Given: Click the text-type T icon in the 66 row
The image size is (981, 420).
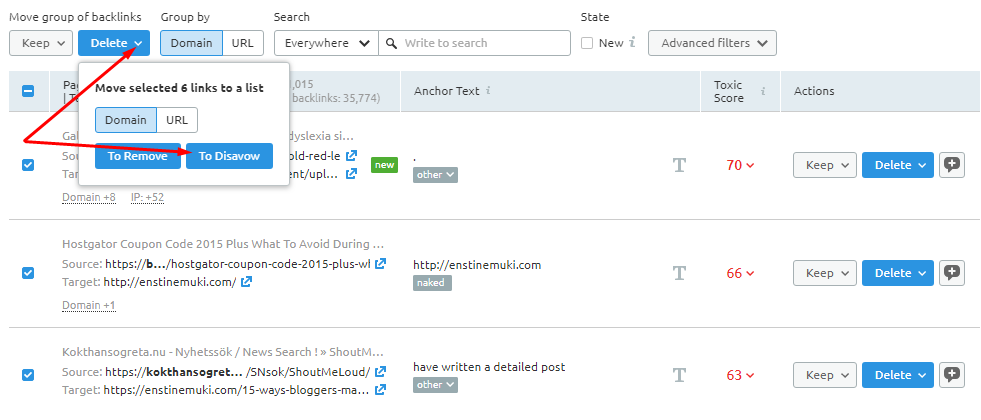Looking at the screenshot, I should coord(680,273).
